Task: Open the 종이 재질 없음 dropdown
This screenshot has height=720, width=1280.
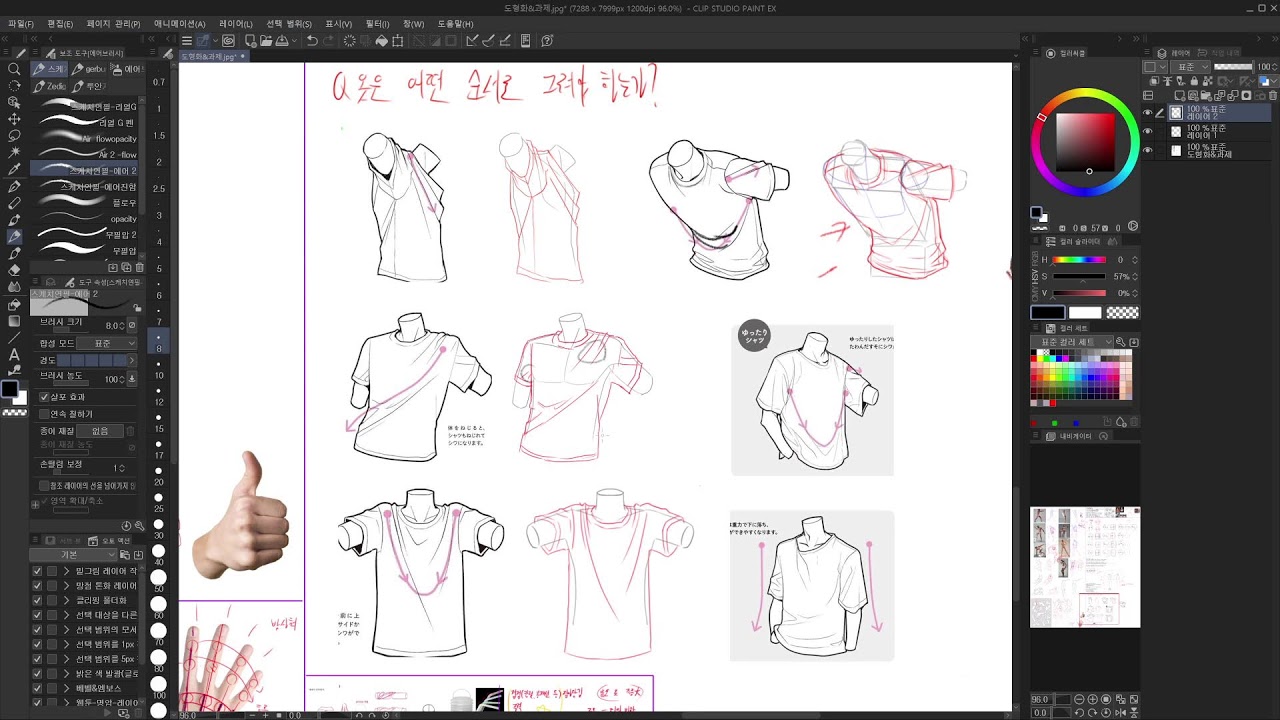Action: click(99, 431)
